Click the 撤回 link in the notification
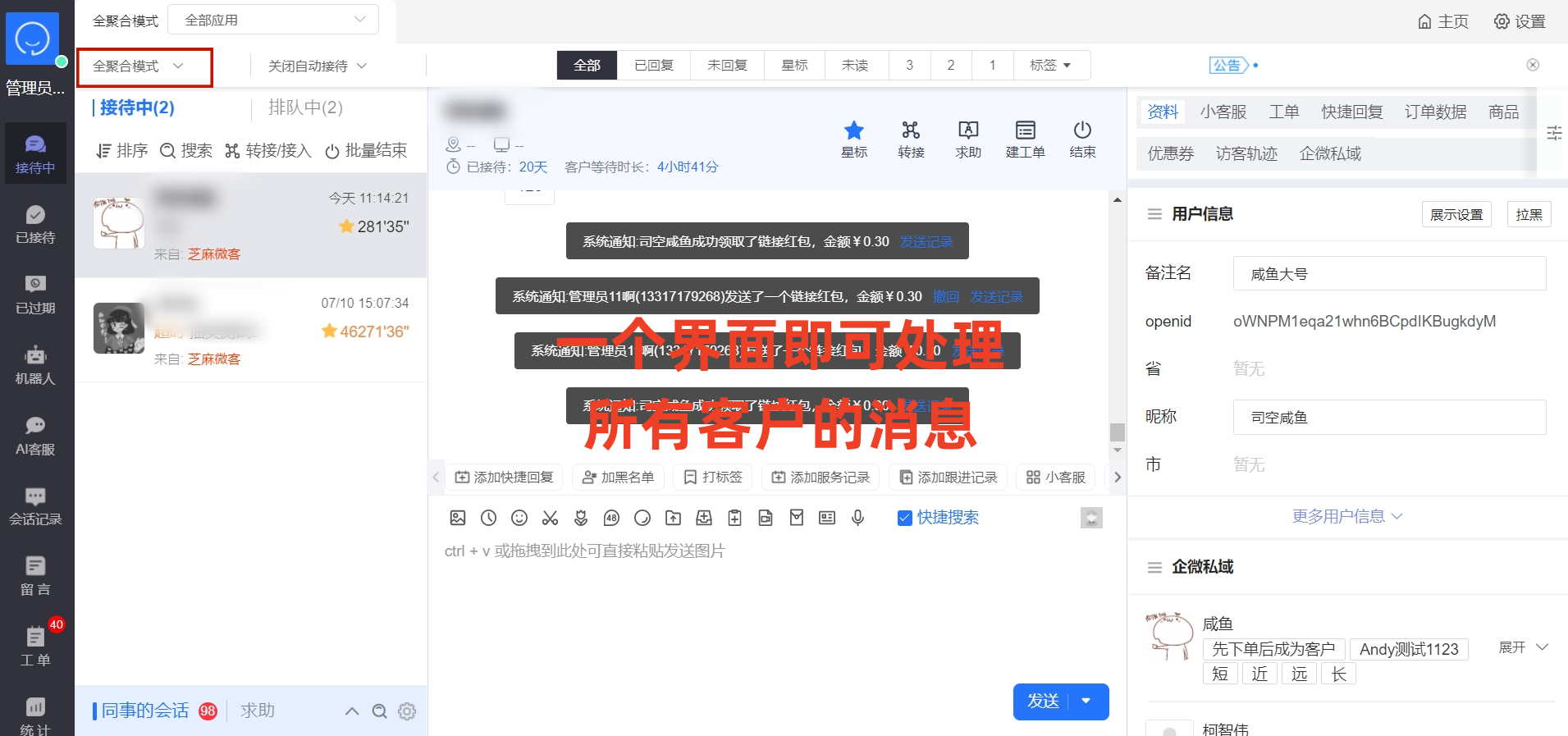The image size is (1568, 736). pyautogui.click(x=946, y=296)
